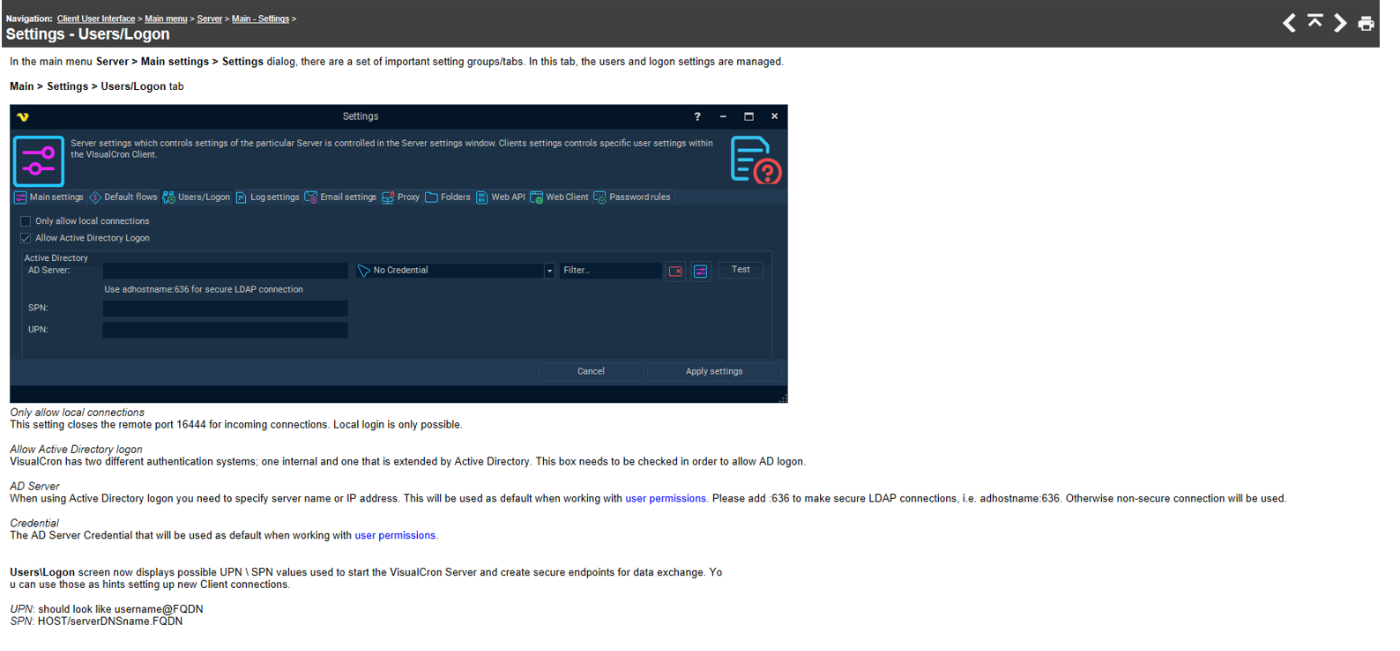The image size is (1400, 651).
Task: Click the Test button for AD Server
Action: (x=740, y=270)
